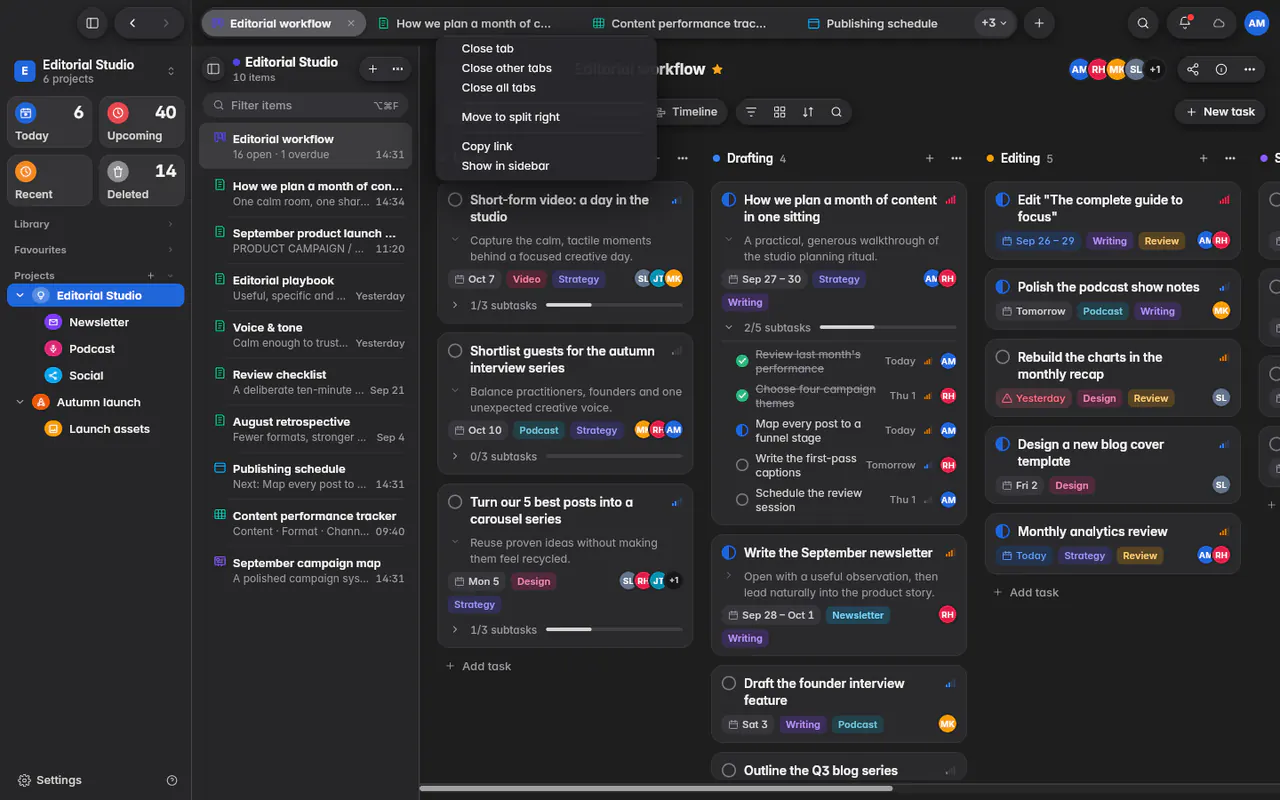
Task: Toggle the sidebar panel icon in top bar
Action: [92, 23]
